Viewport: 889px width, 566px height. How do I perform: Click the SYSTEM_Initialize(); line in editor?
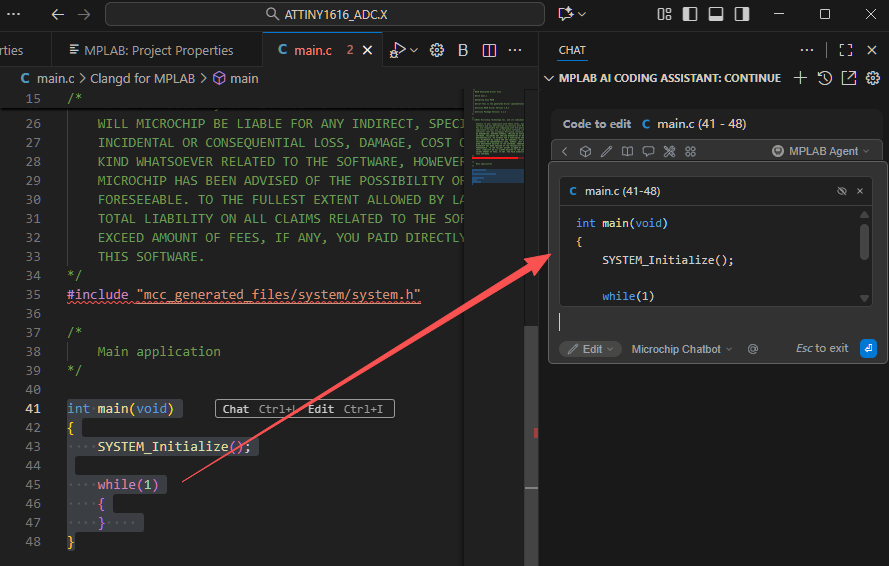click(173, 446)
